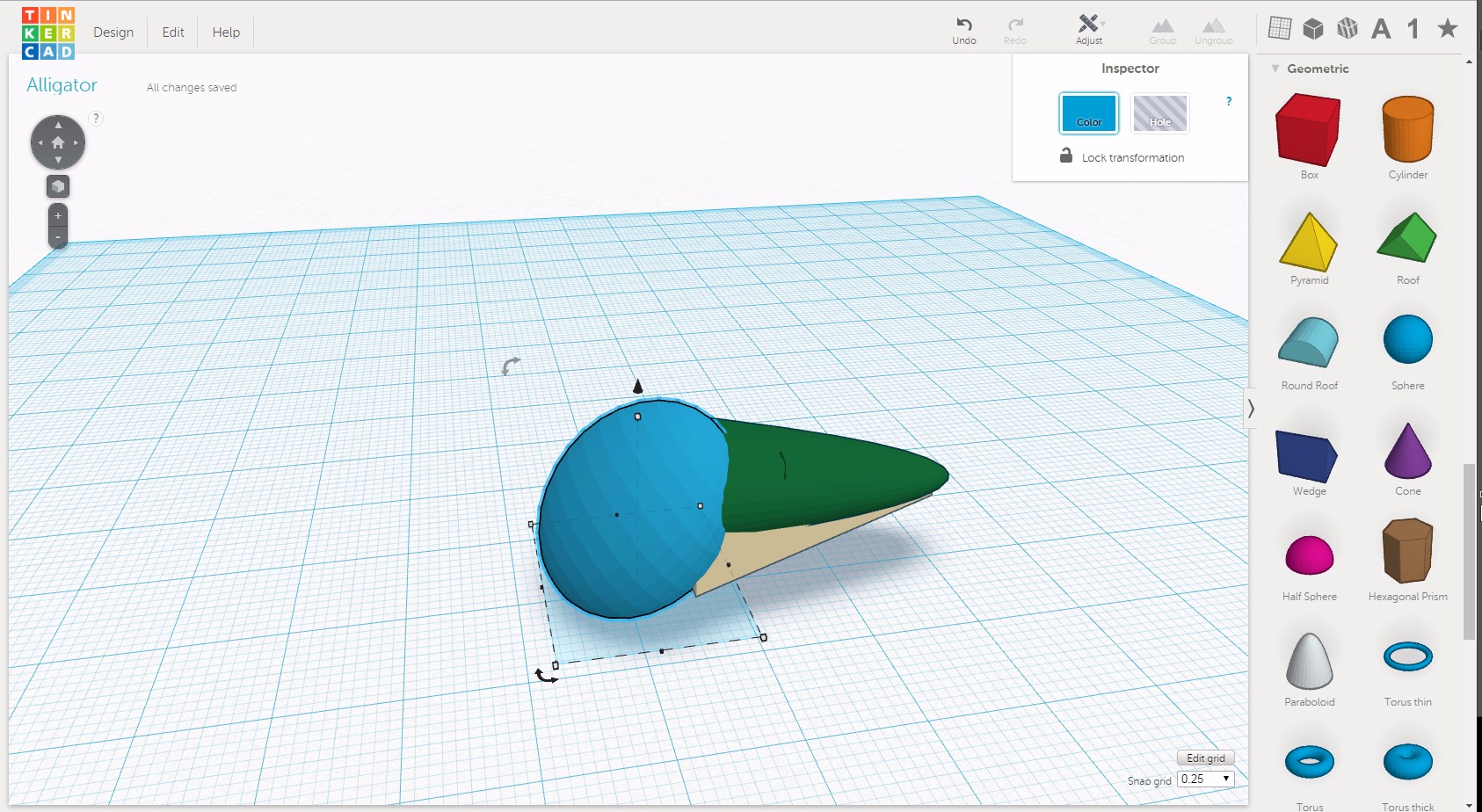Click the shapes panel scrollbar
1482x812 pixels.
tap(1469, 552)
